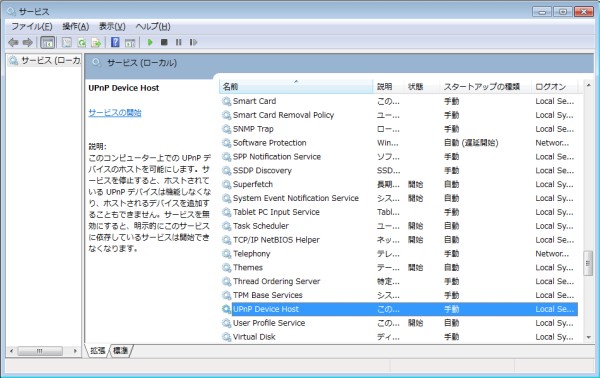Click 自動 (遅延開始) in Software Protection row
This screenshot has height=378, width=600.
pyautogui.click(x=471, y=143)
